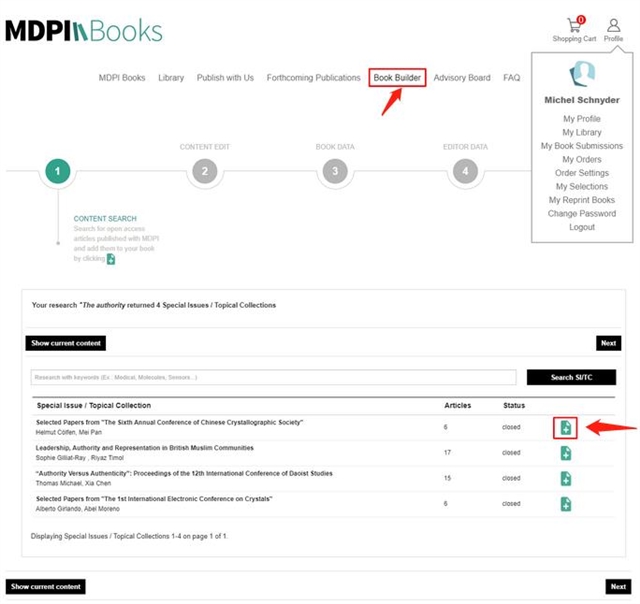Choose Logout from the profile menu
This screenshot has height=604, width=640.
pos(582,227)
